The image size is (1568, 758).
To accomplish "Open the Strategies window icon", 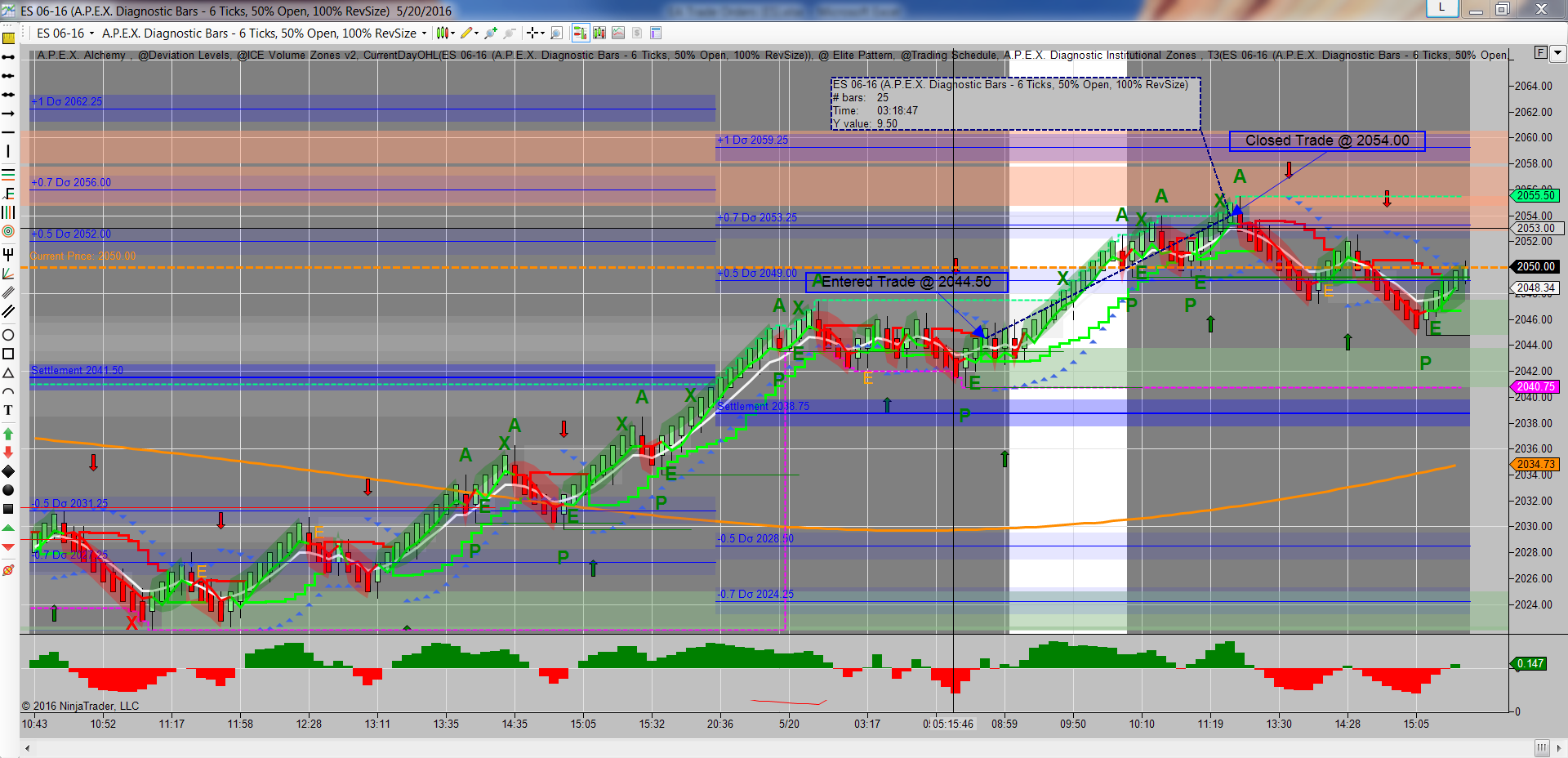I will [637, 33].
